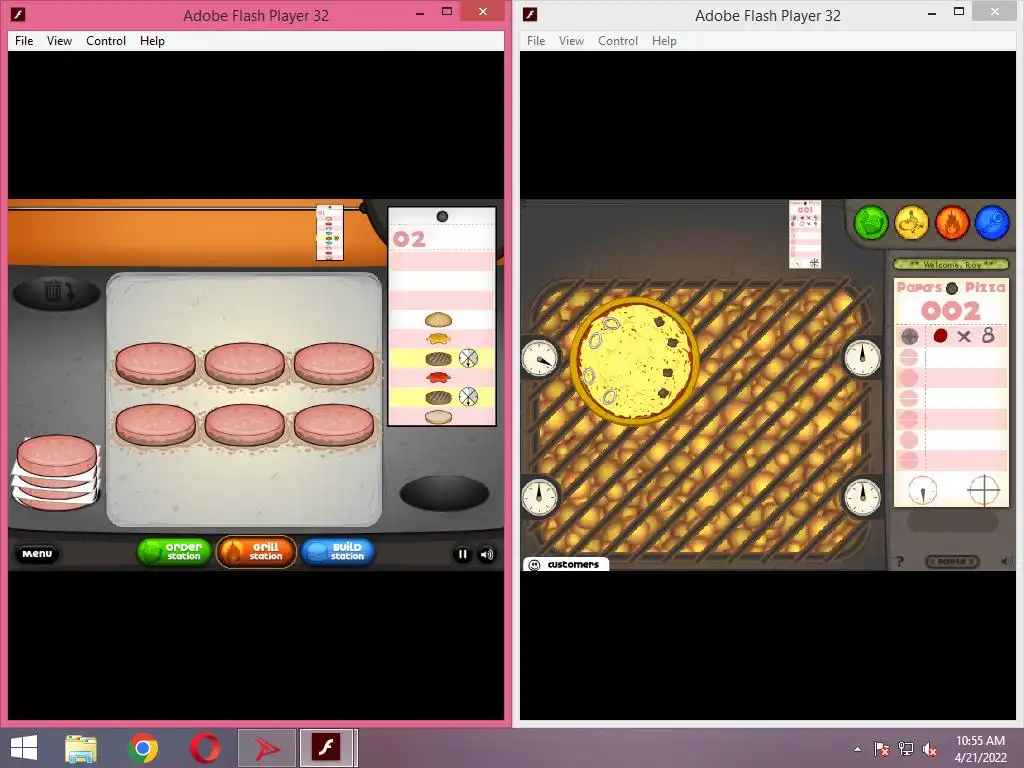1024x768 pixels.
Task: Launch Opera browser from the taskbar
Action: pos(205,748)
